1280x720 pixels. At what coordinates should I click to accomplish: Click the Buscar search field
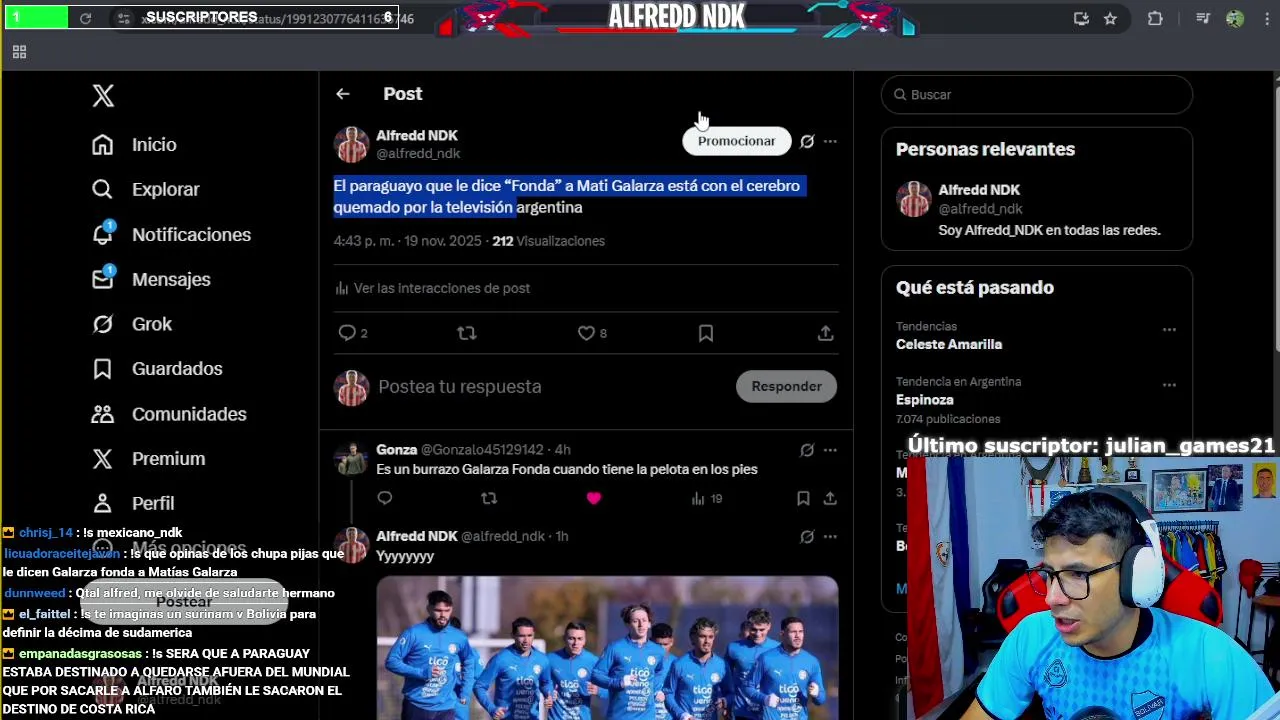click(1037, 95)
